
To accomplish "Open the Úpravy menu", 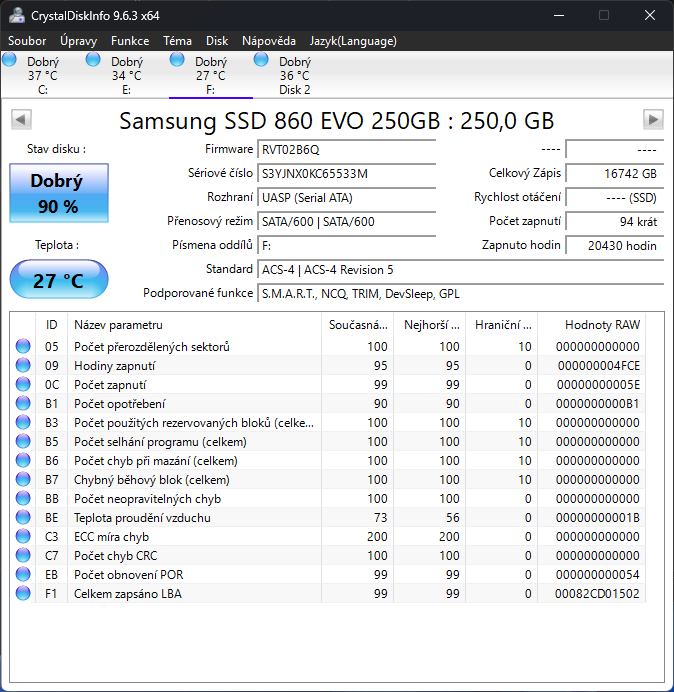I will coord(79,41).
